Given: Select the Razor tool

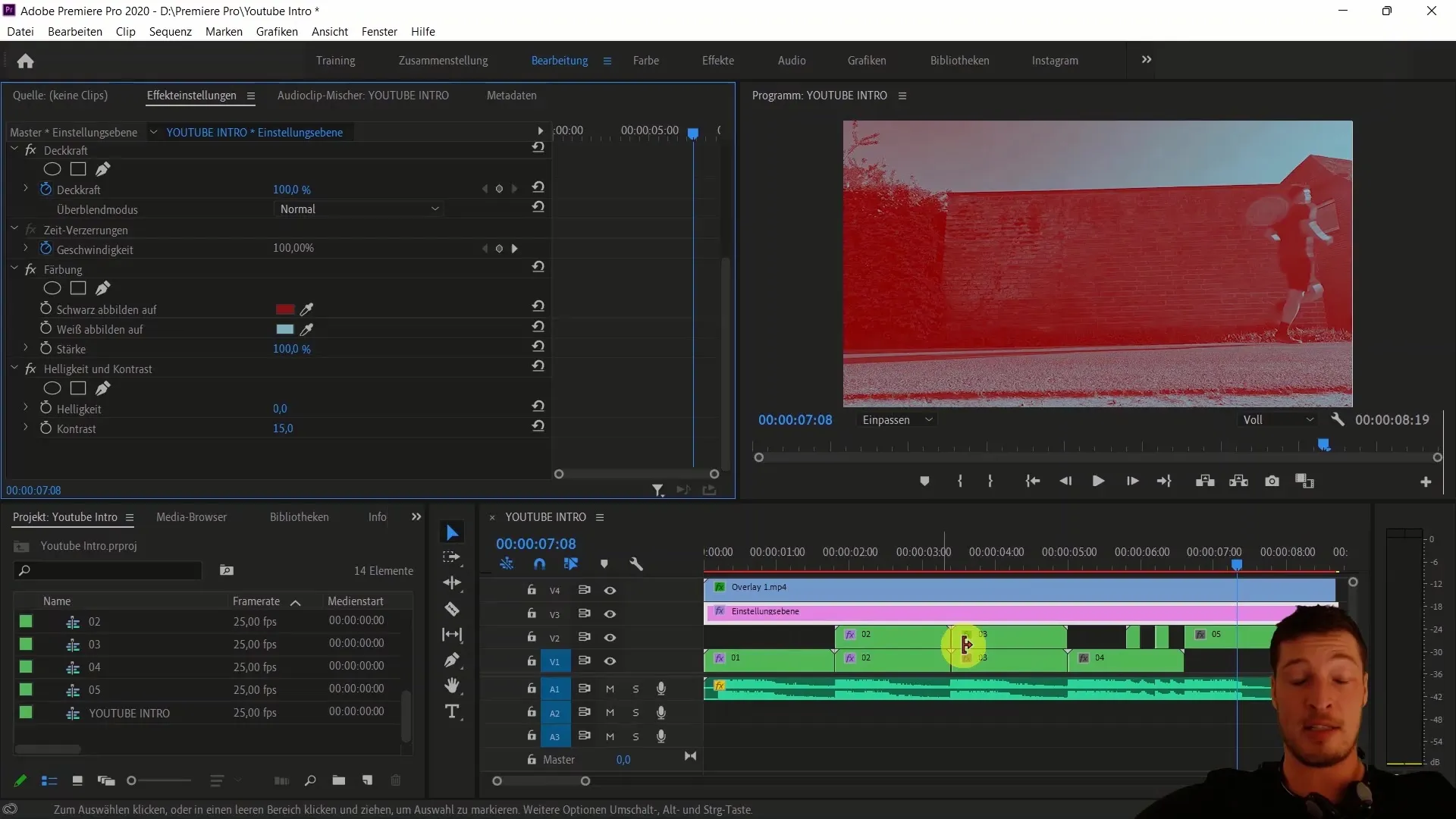Looking at the screenshot, I should pyautogui.click(x=452, y=609).
